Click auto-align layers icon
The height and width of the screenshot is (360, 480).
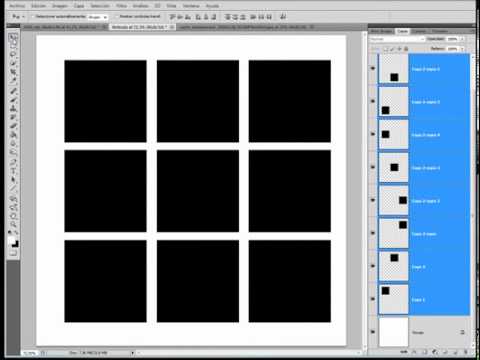tap(283, 16)
